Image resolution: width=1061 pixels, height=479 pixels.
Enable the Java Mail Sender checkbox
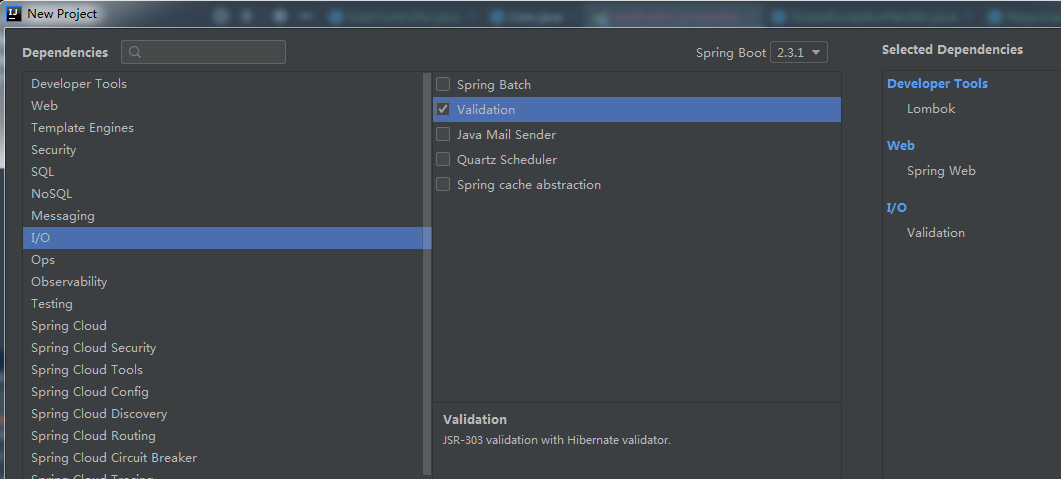pos(443,134)
